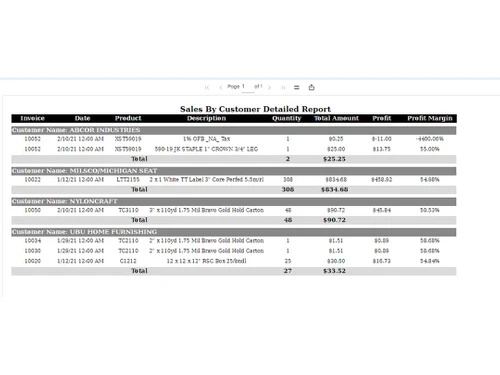Select the NYLONCRAFT customer group row
The width and height of the screenshot is (500, 375).
tap(234, 201)
